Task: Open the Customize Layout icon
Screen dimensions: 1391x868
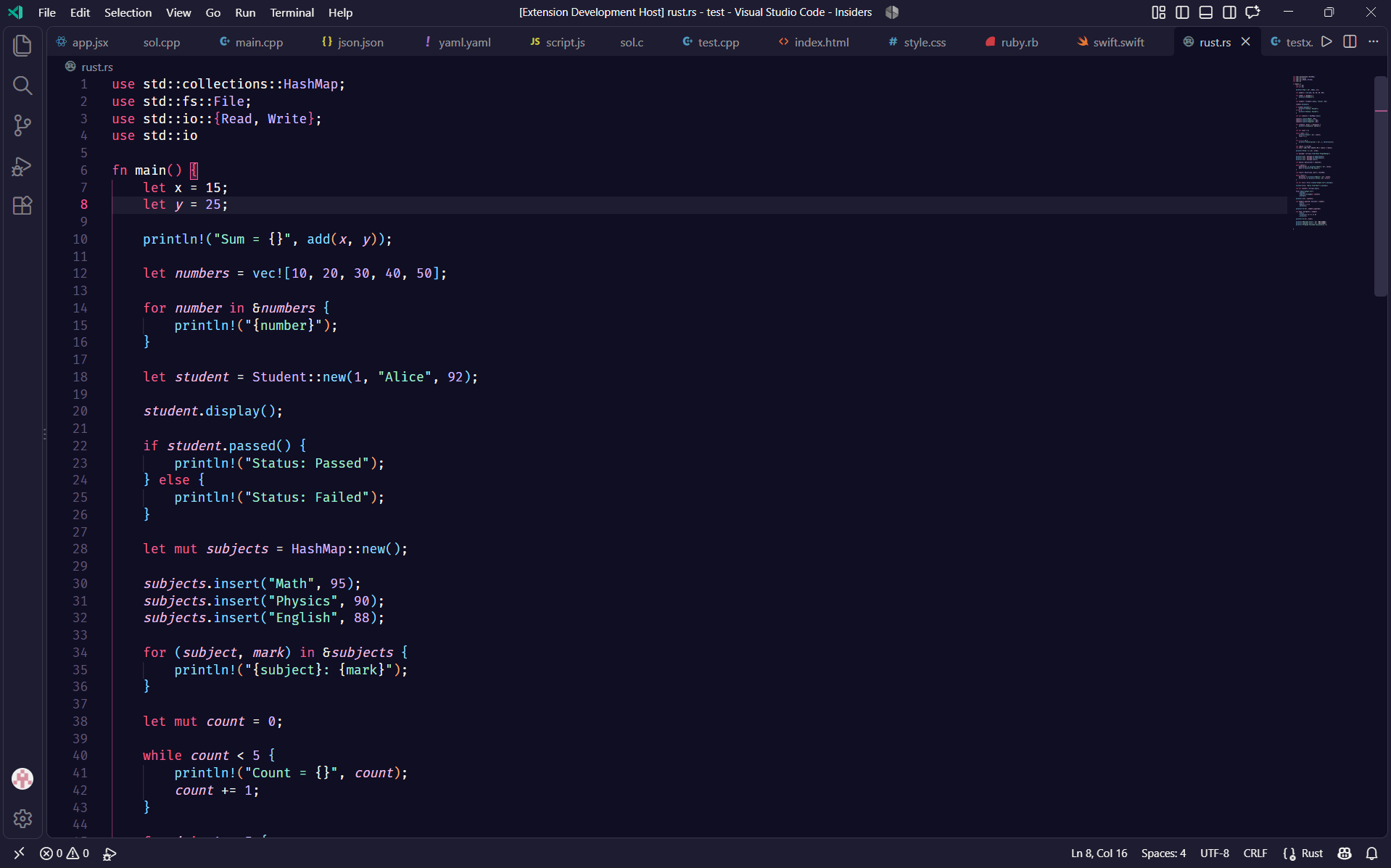Action: click(x=1158, y=12)
